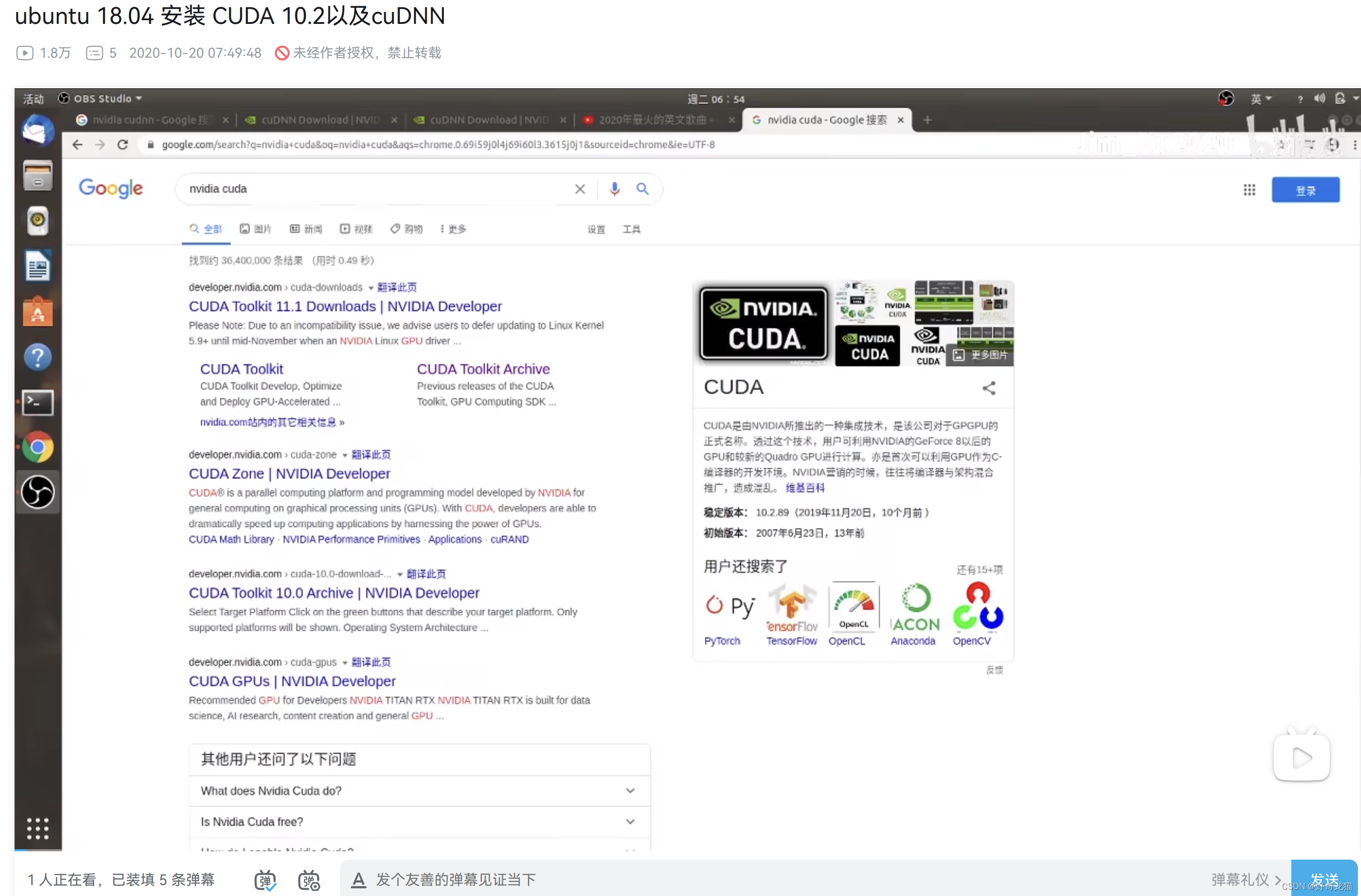
Task: Open 更多 search filters menu
Action: click(x=452, y=229)
